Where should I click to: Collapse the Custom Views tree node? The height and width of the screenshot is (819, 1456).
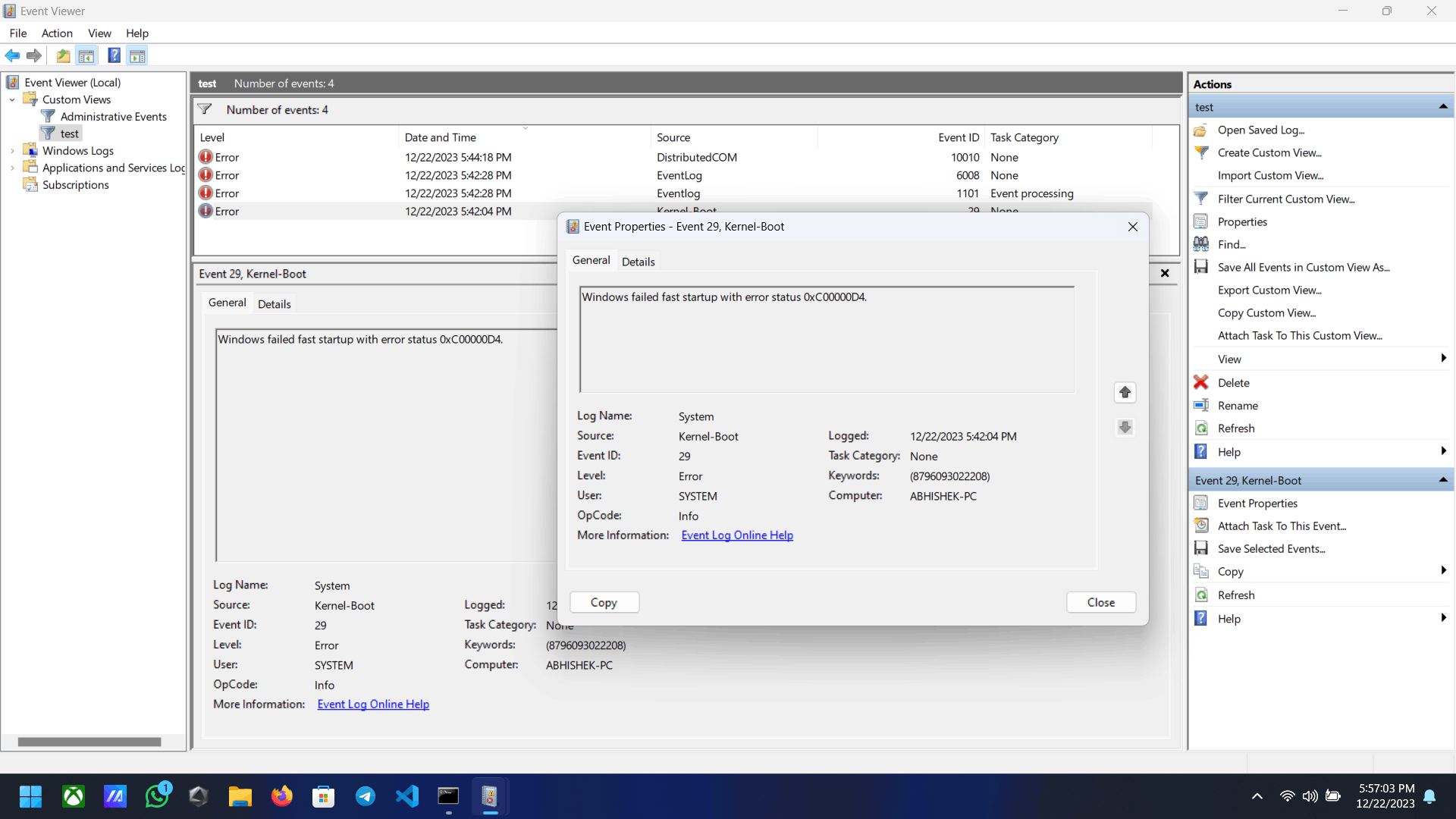tap(12, 99)
